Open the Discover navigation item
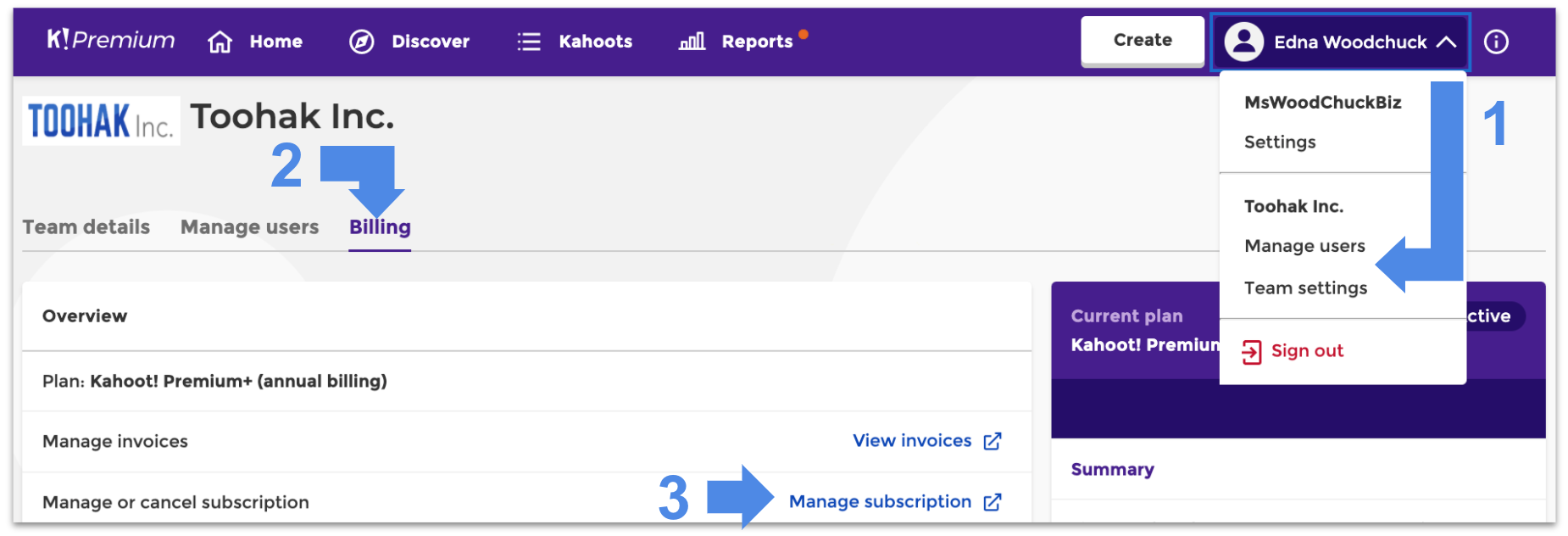Screen dimensions: 1568x536 pyautogui.click(x=431, y=42)
